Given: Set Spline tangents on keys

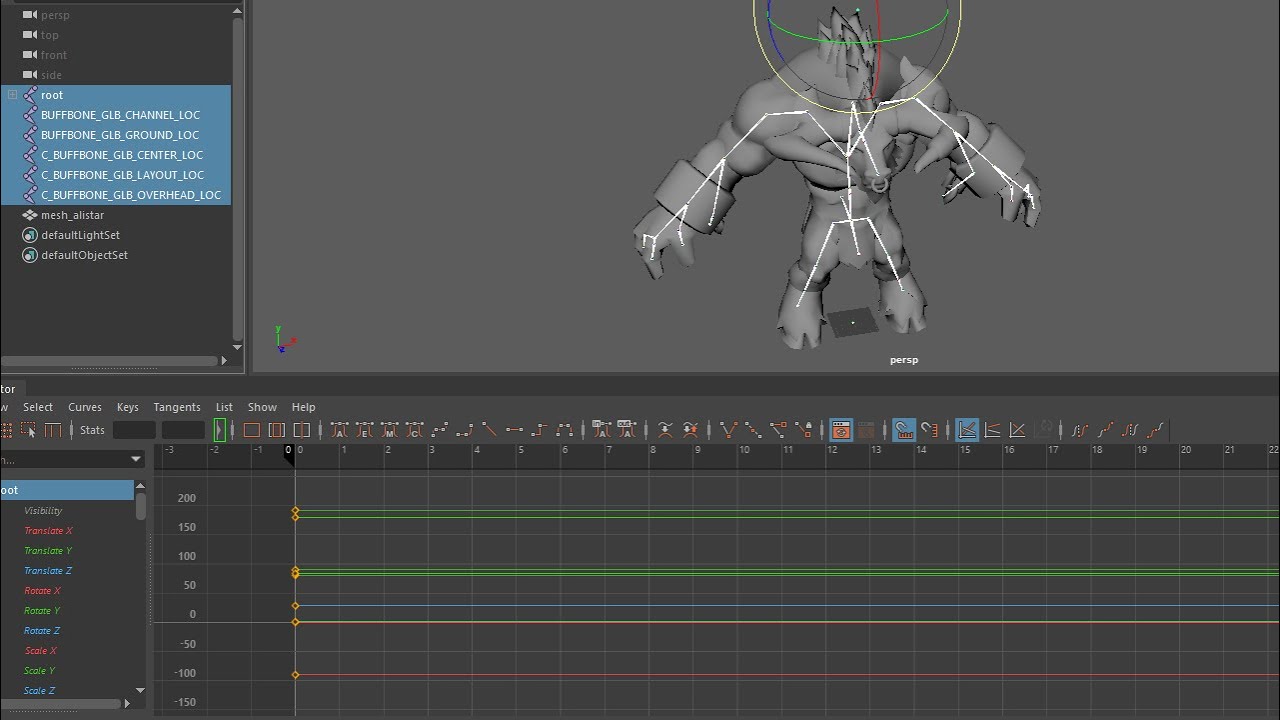Looking at the screenshot, I should [439, 430].
